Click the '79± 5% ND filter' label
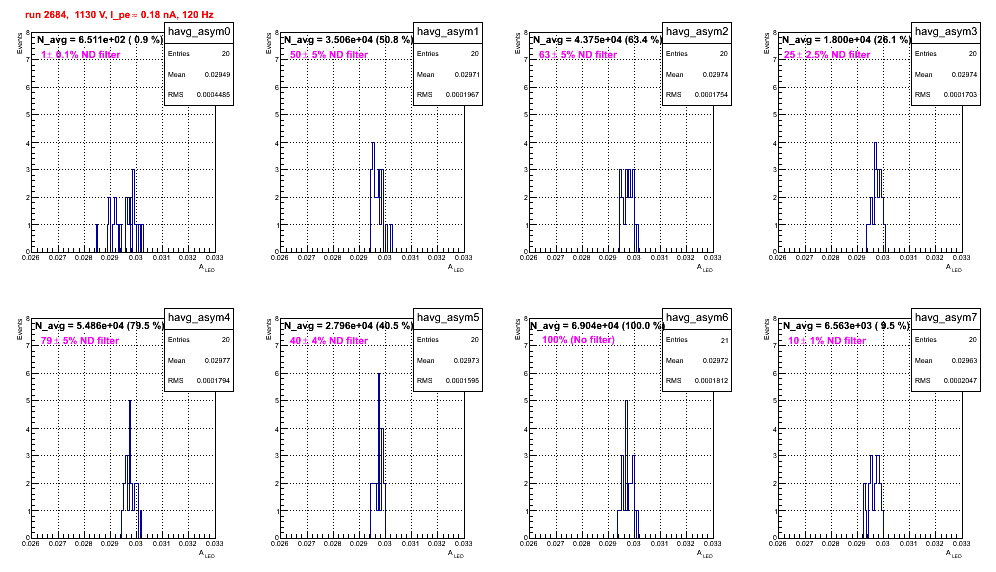 pos(80,341)
